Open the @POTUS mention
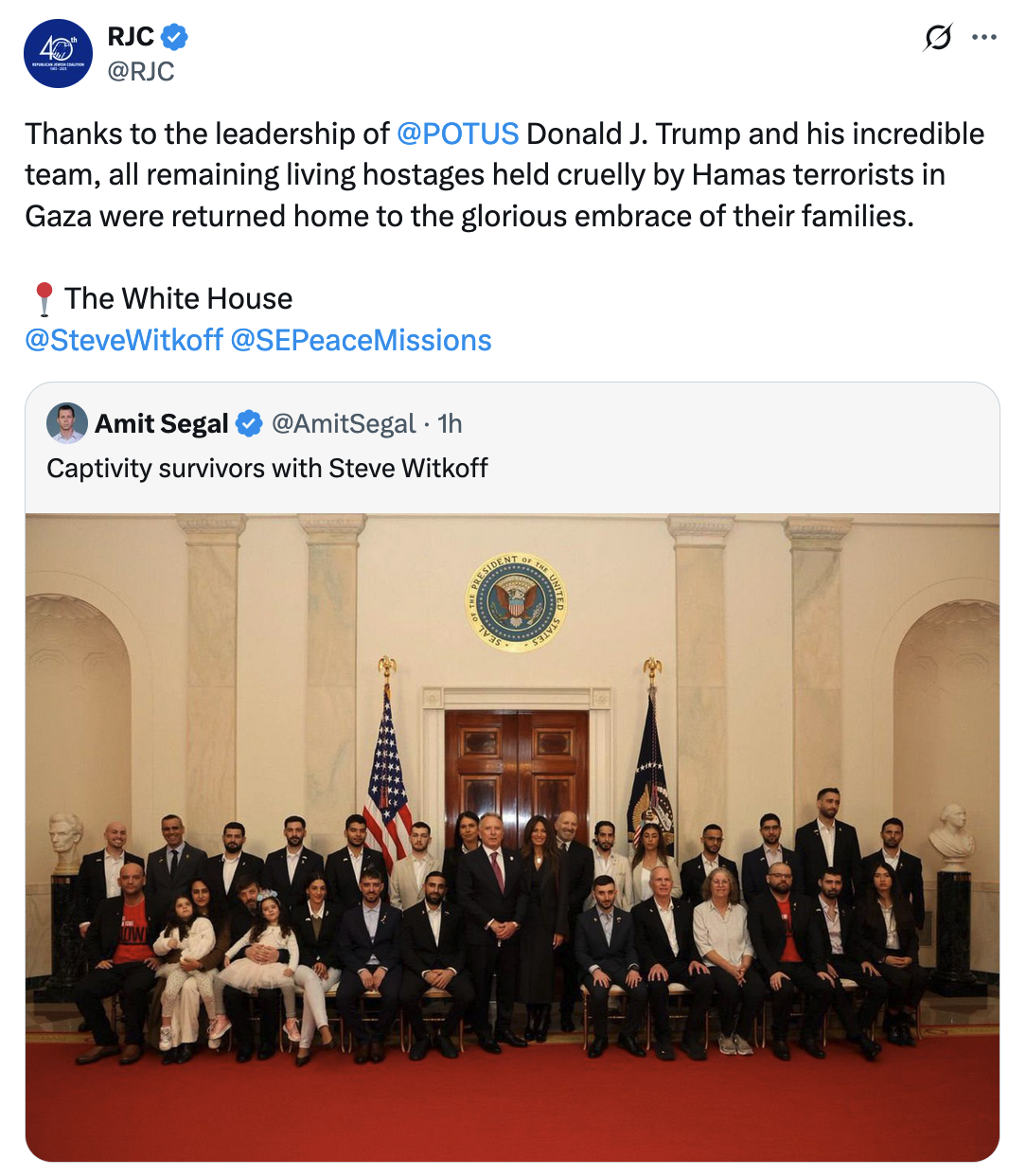Viewport: 1026px width, 1176px height. click(x=457, y=134)
